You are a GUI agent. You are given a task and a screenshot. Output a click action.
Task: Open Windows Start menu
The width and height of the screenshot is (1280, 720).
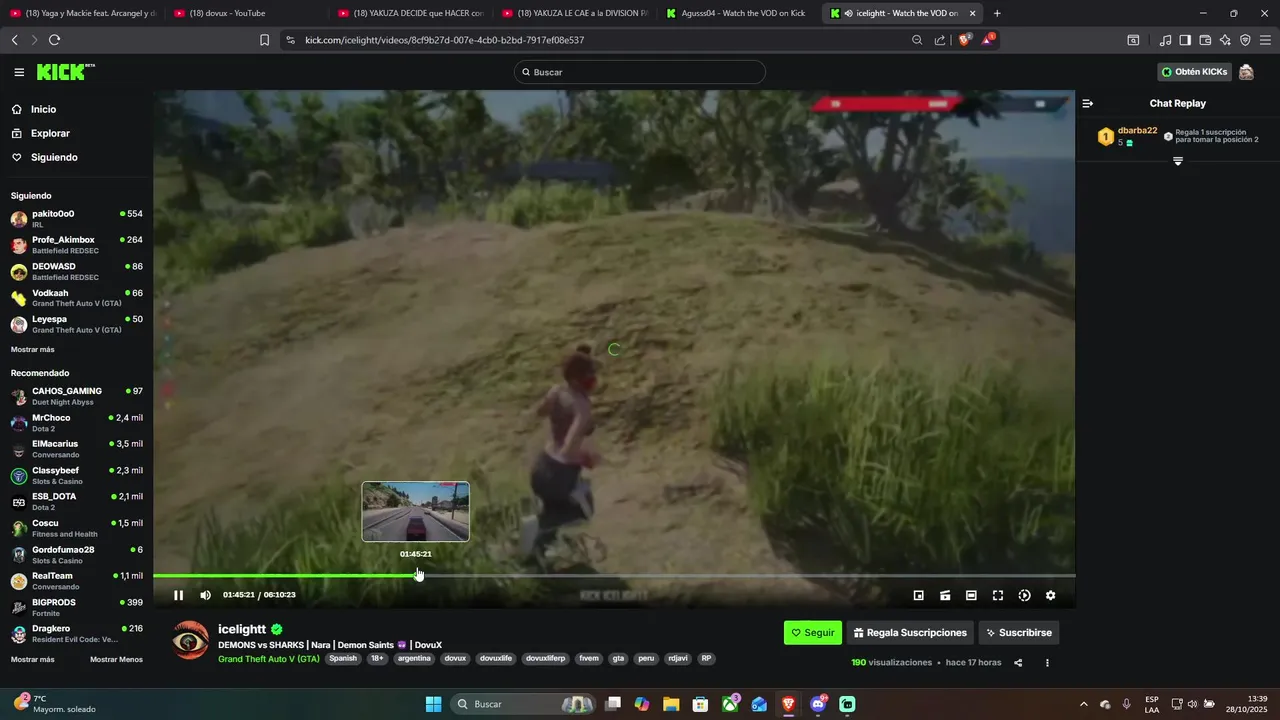click(x=433, y=704)
